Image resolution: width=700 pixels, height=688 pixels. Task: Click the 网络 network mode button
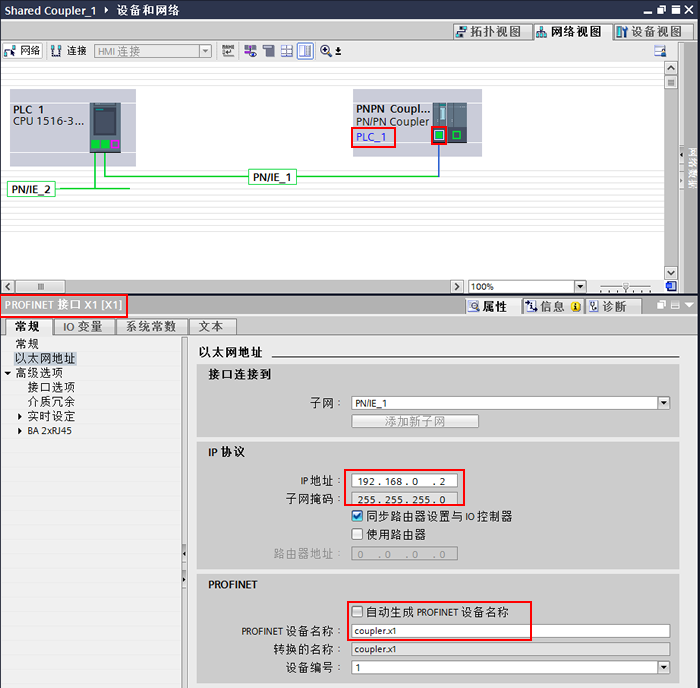[22, 51]
